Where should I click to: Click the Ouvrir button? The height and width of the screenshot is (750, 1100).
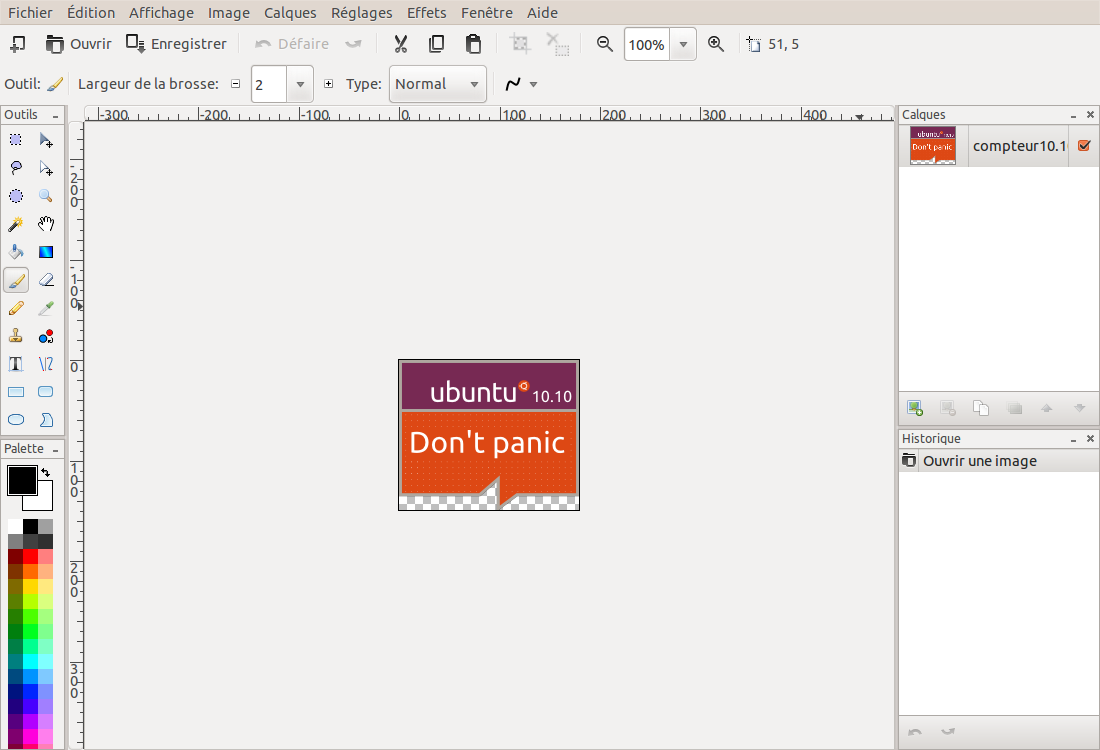[x=78, y=44]
